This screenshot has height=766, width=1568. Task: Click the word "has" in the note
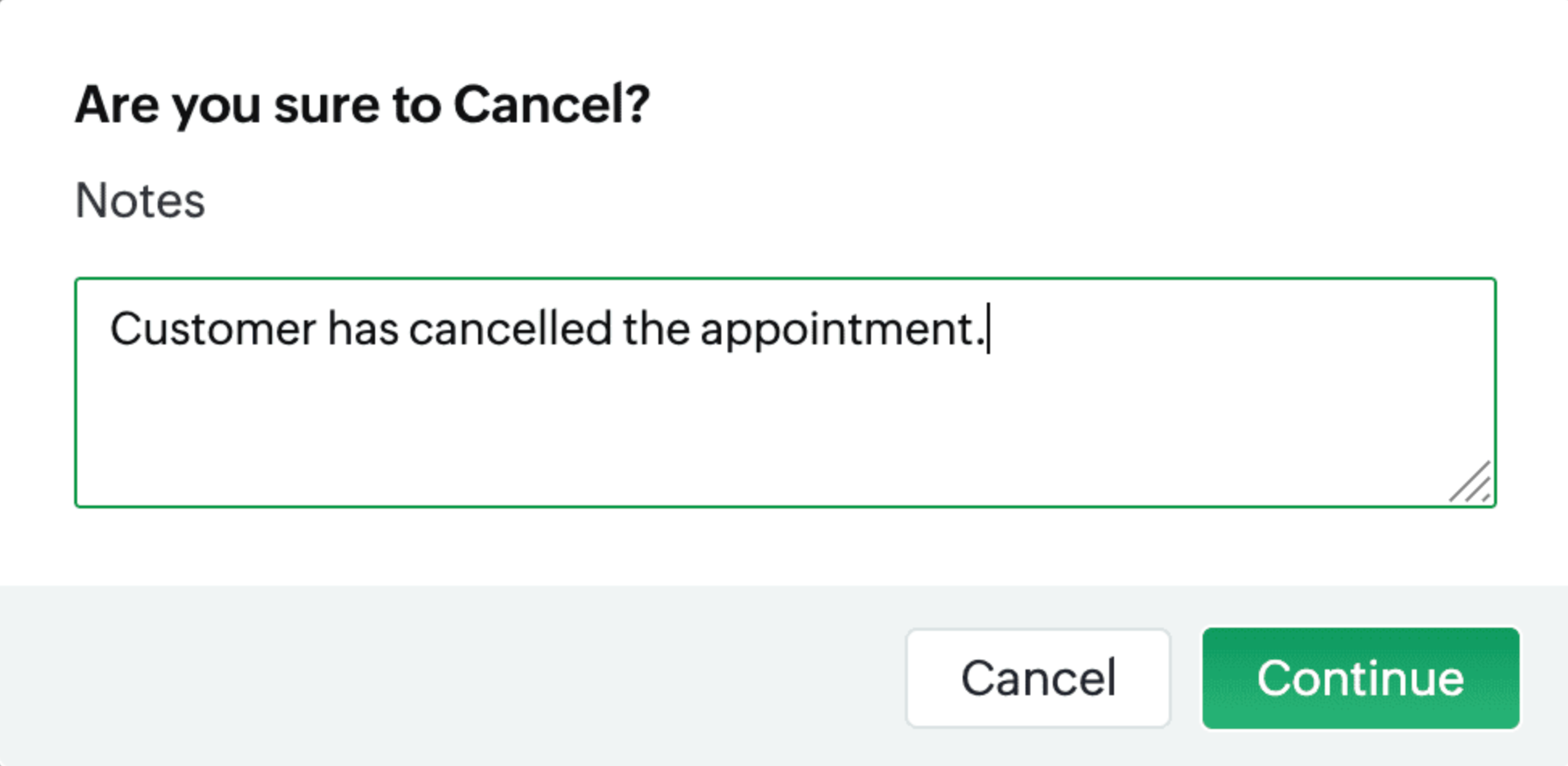click(x=362, y=329)
